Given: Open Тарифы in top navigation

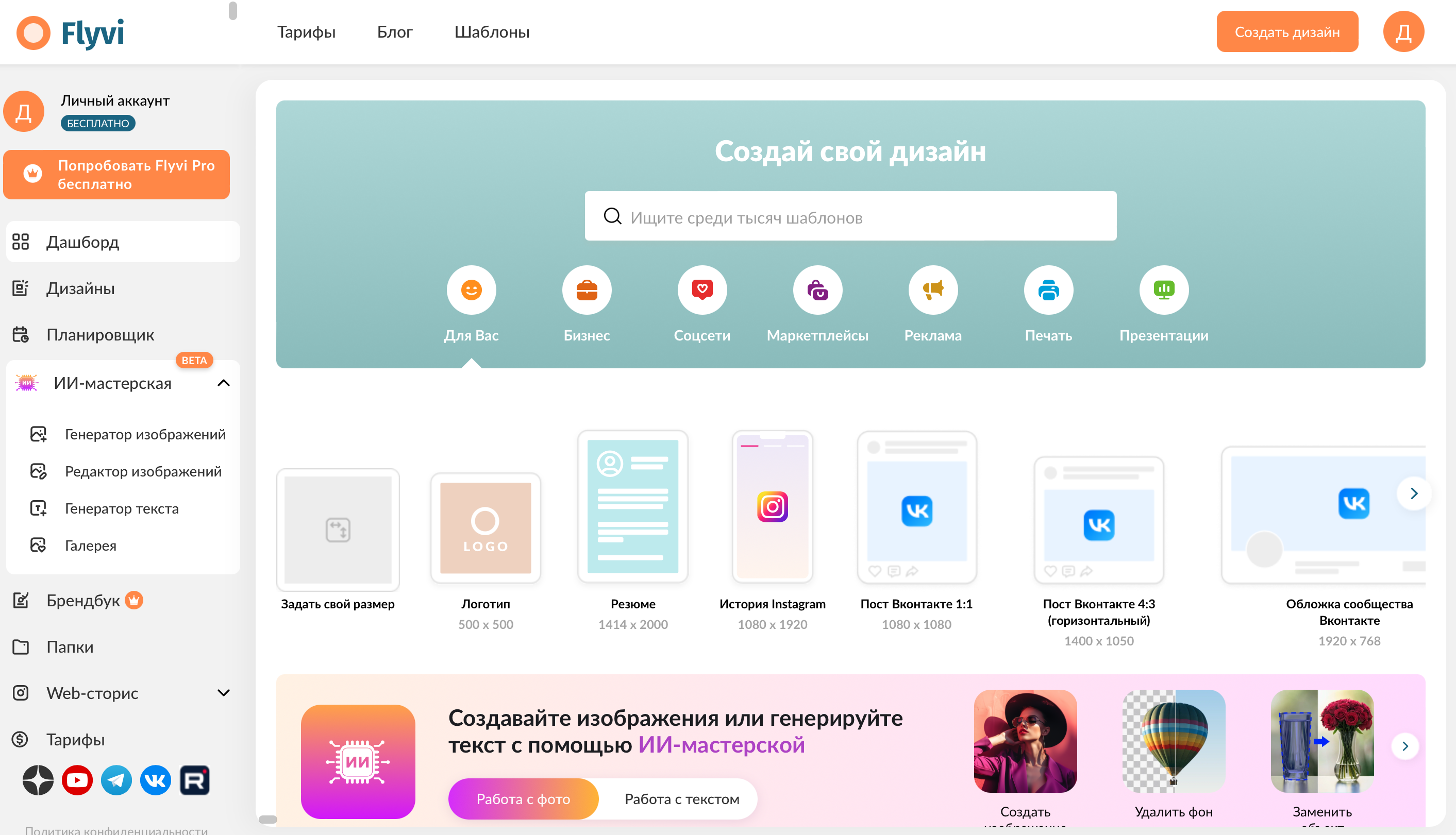Looking at the screenshot, I should [x=306, y=32].
